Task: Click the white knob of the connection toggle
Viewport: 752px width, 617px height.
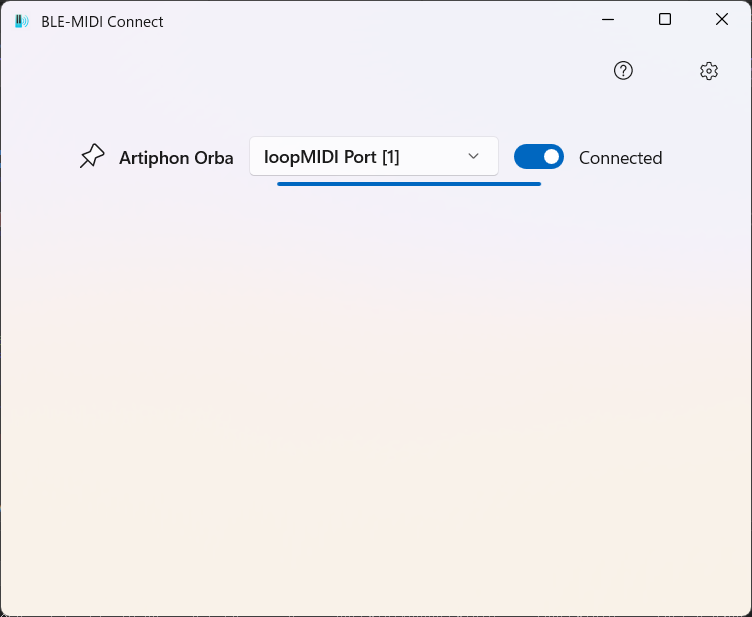Action: click(x=551, y=157)
